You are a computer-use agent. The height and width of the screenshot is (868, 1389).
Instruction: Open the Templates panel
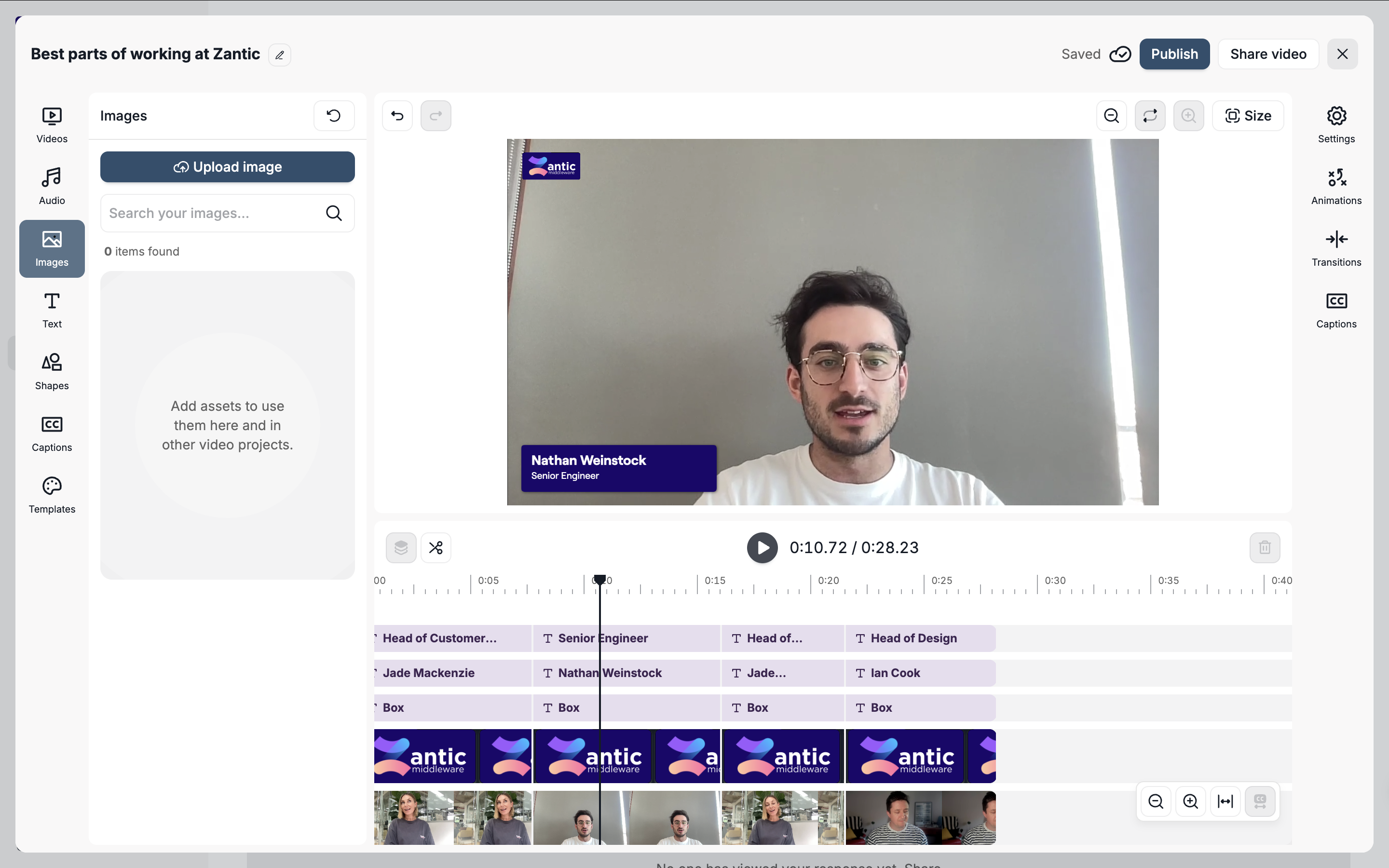[x=52, y=495]
